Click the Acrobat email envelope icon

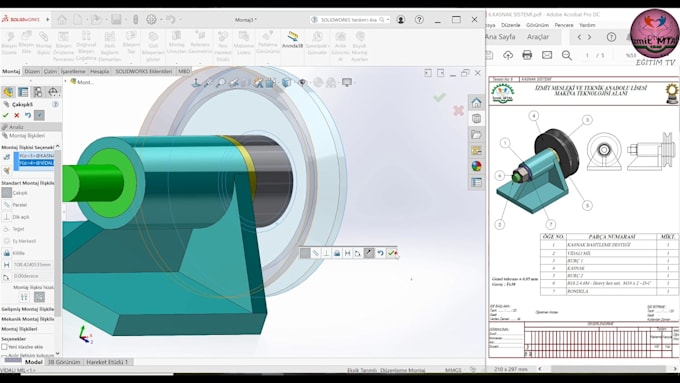(547, 55)
